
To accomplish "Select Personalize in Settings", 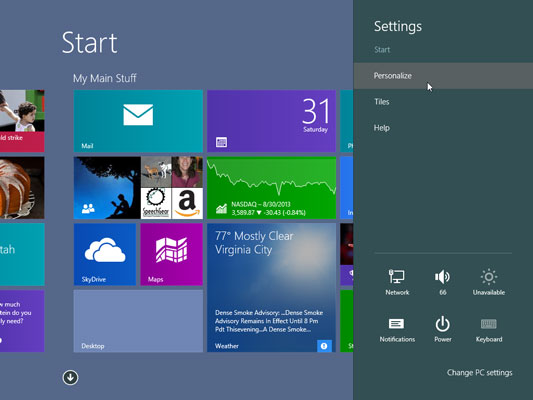I will [x=443, y=75].
